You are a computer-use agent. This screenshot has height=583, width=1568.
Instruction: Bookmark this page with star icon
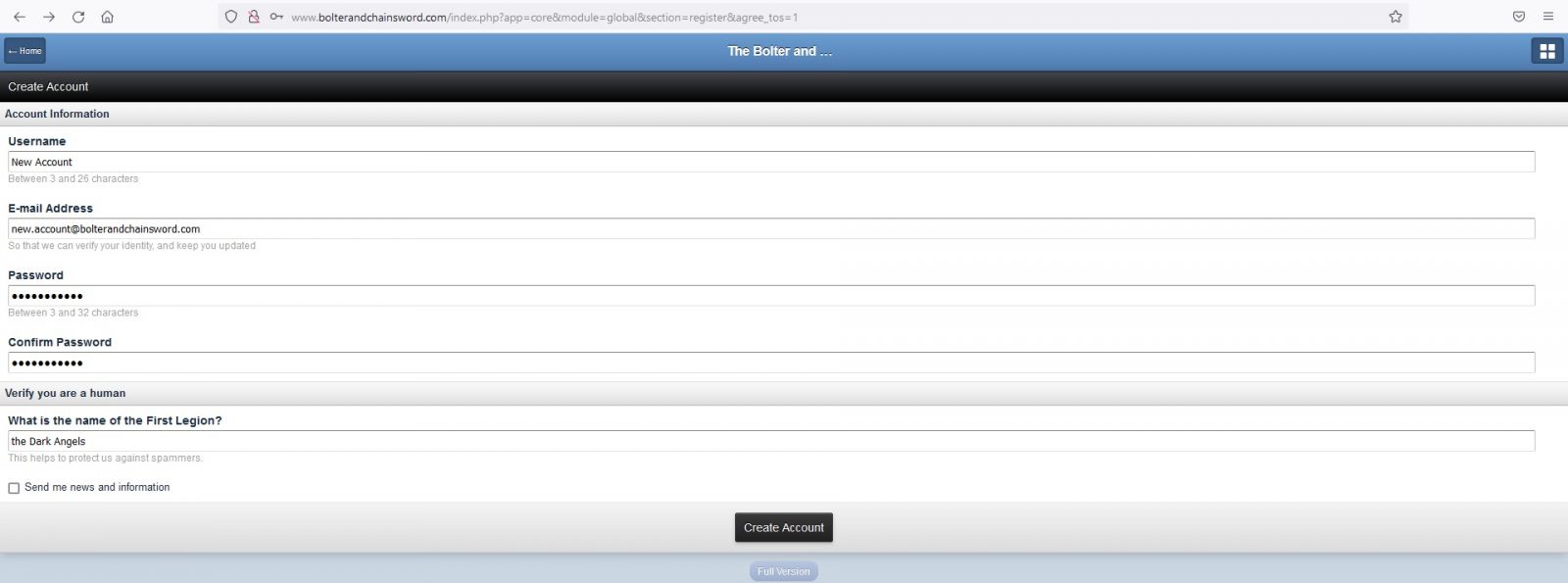[1396, 17]
